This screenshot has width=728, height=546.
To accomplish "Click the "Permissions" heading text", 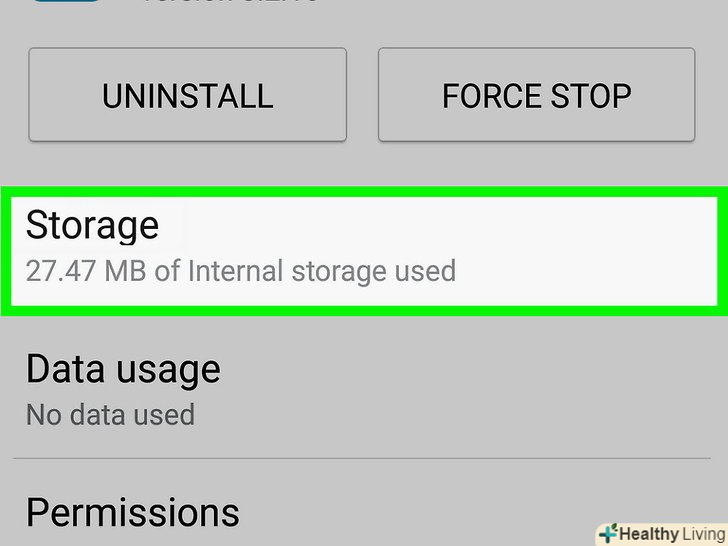I will pos(132,512).
